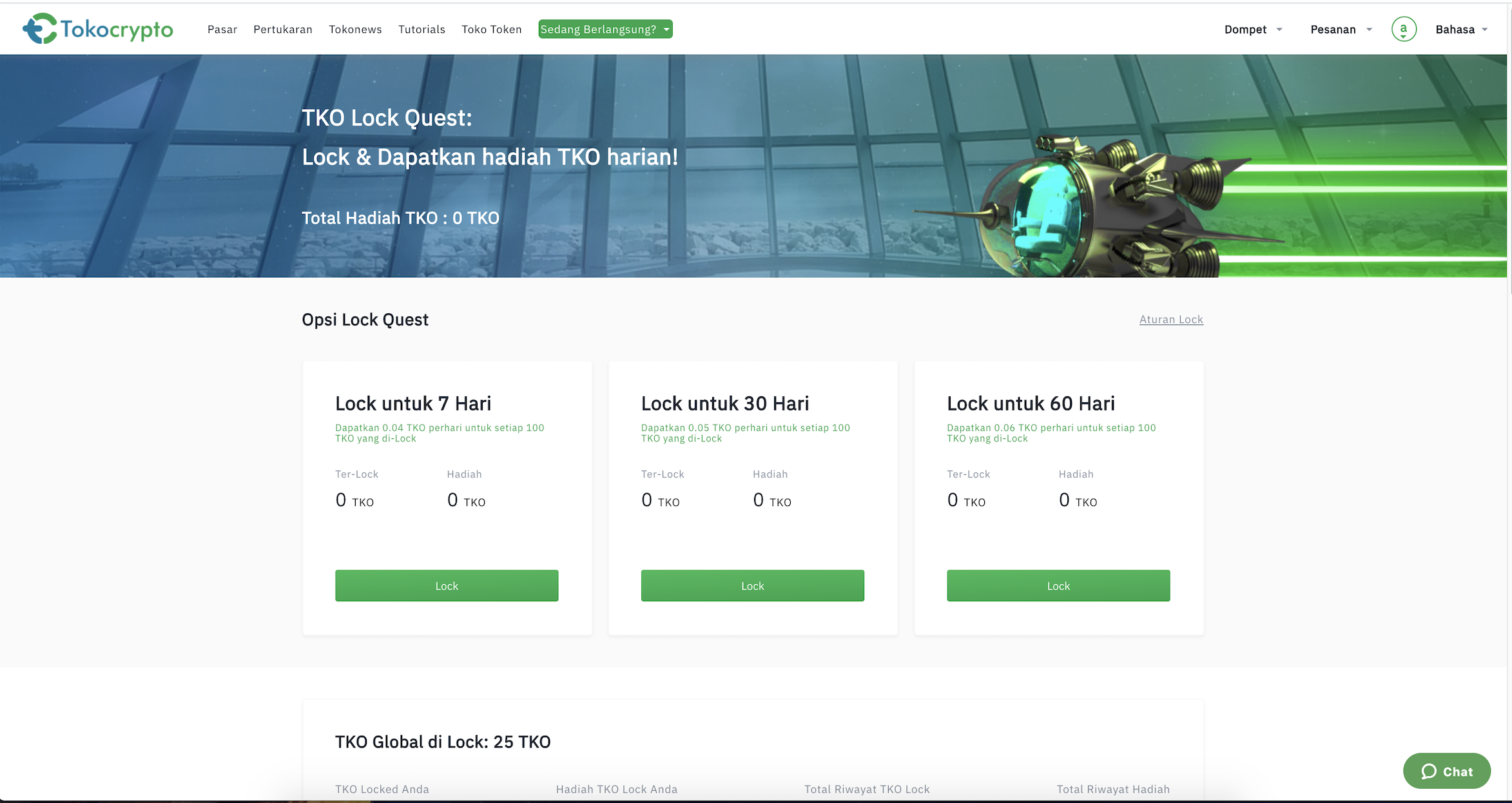Click Lock button for 30 Hari
This screenshot has height=803, width=1512.
coord(752,585)
